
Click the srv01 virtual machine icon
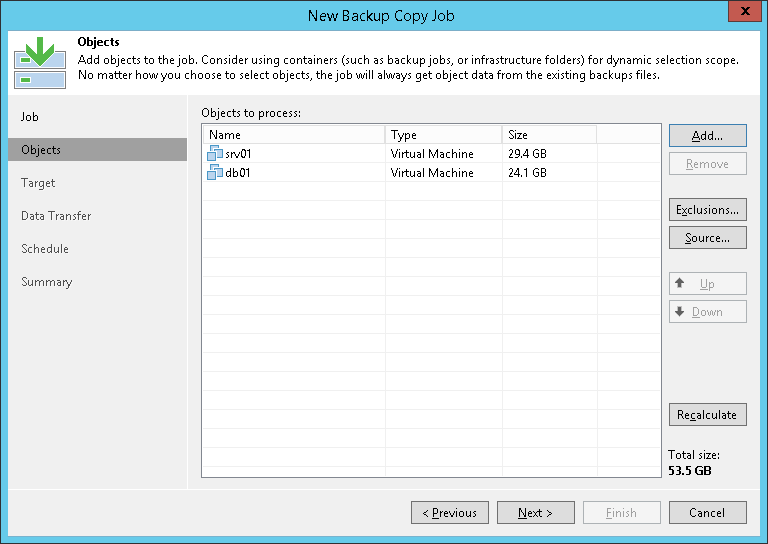click(215, 153)
